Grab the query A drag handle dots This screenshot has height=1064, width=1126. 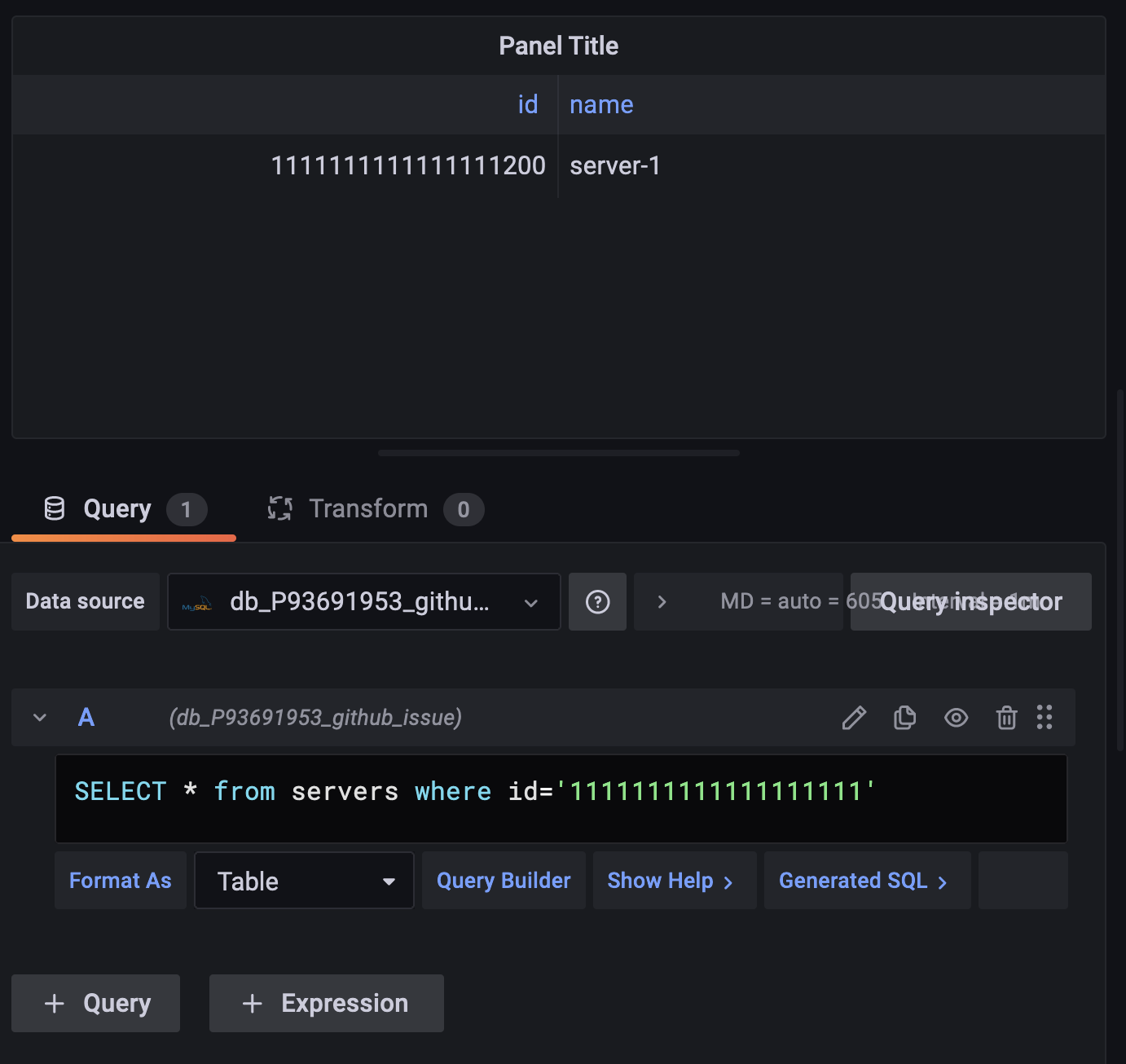click(1045, 718)
